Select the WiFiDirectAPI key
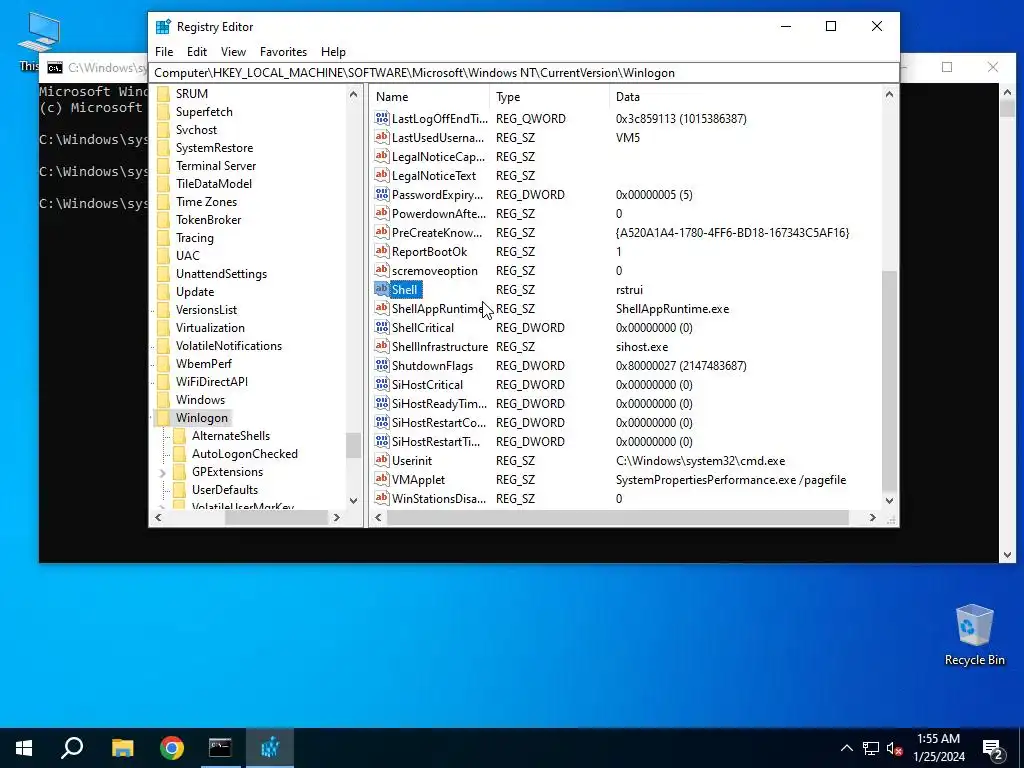Image resolution: width=1024 pixels, height=768 pixels. click(212, 382)
